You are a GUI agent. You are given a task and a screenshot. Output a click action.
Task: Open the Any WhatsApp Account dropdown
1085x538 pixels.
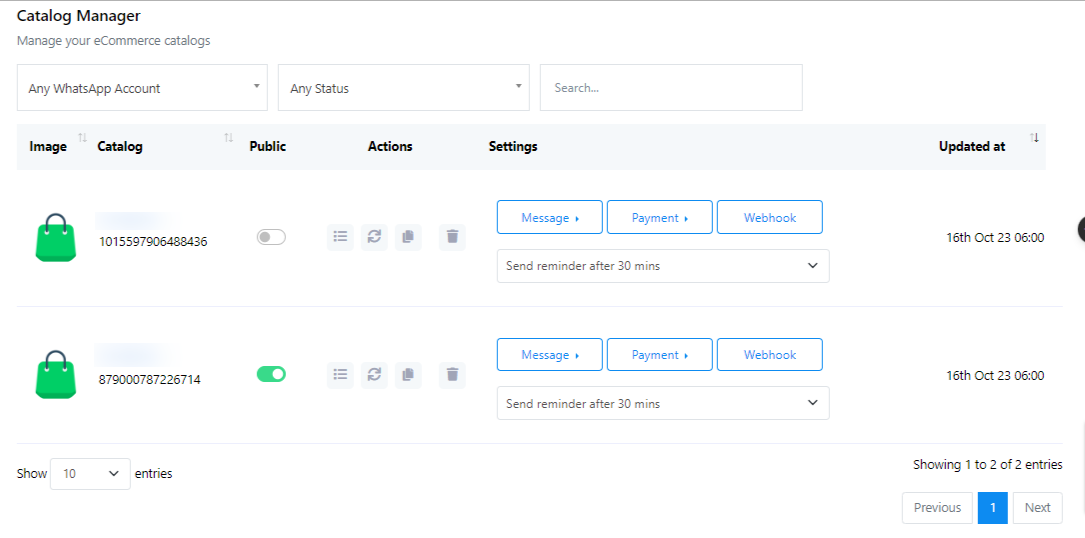(142, 88)
